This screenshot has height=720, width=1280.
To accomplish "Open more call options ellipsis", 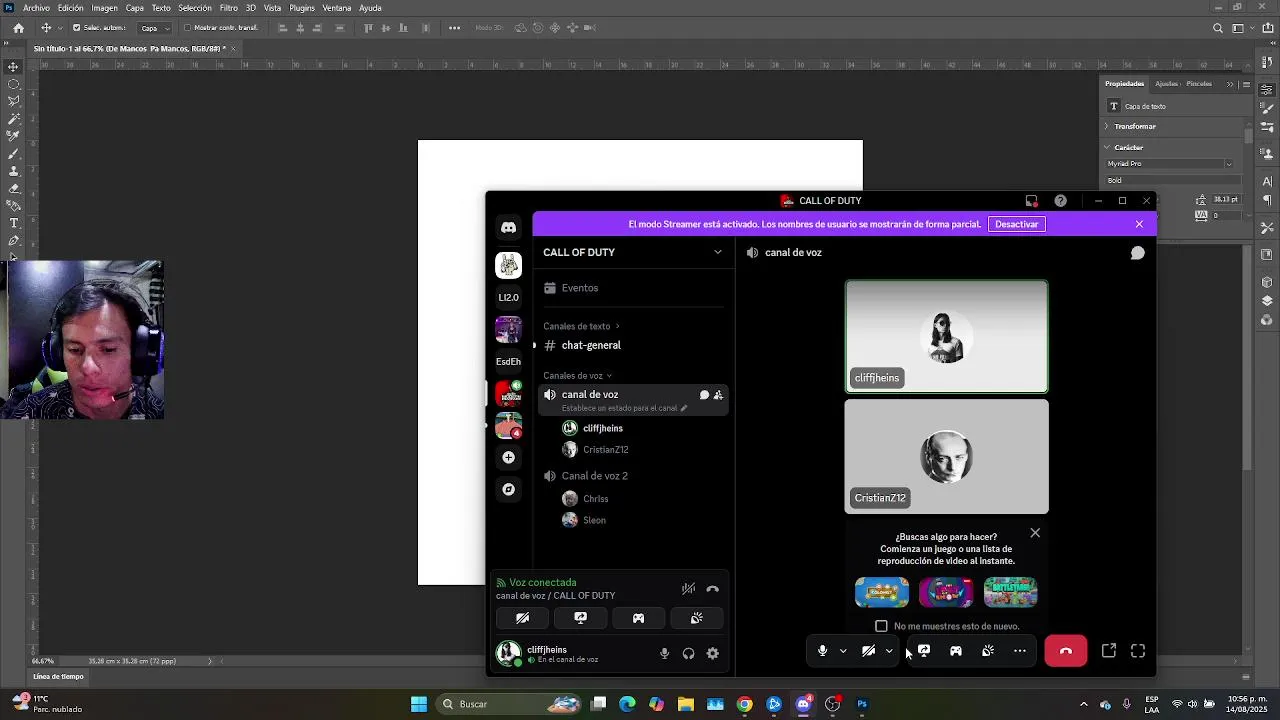I will [x=1019, y=651].
